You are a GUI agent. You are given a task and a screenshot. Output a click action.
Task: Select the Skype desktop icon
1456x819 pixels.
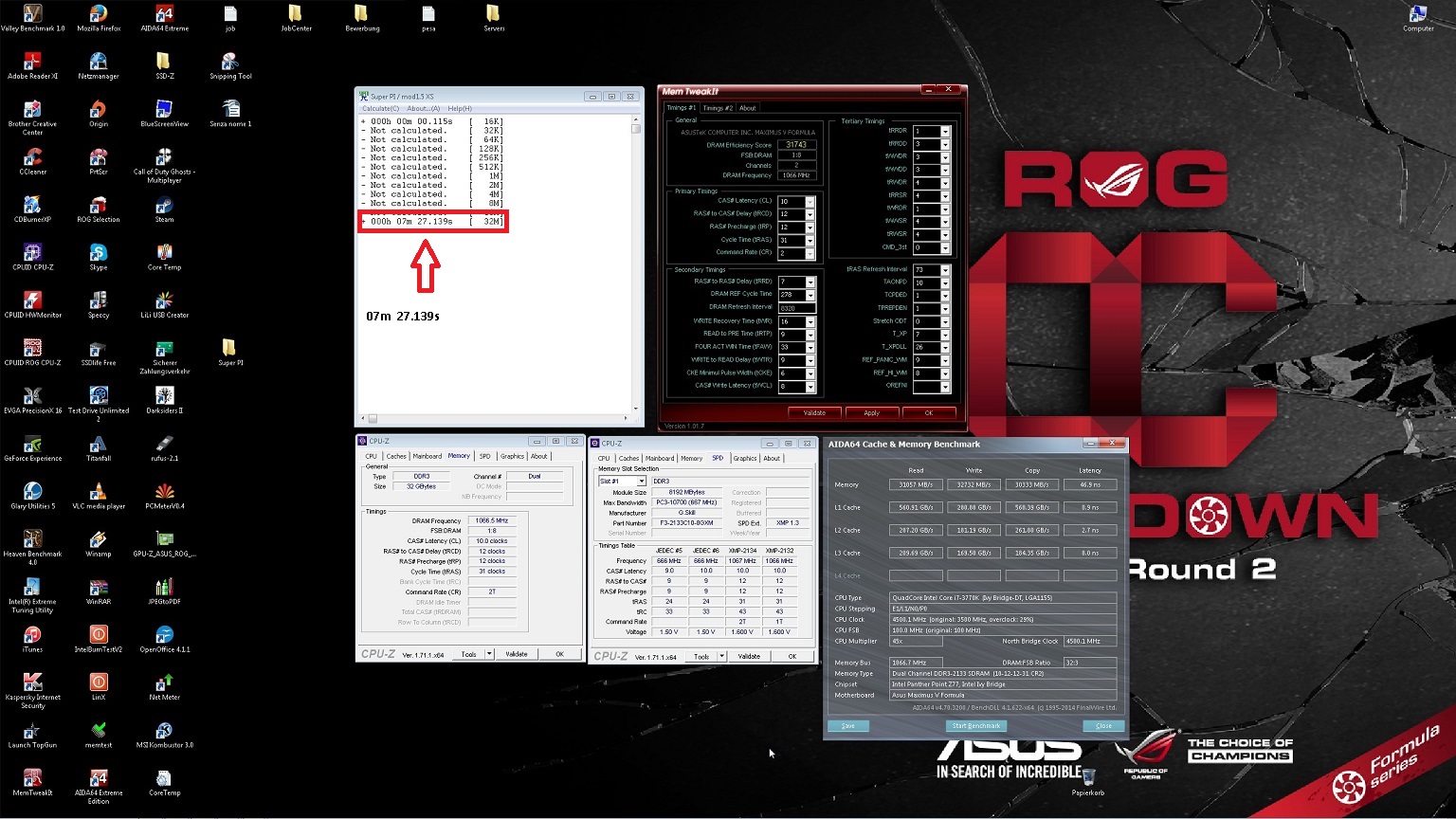tap(99, 257)
